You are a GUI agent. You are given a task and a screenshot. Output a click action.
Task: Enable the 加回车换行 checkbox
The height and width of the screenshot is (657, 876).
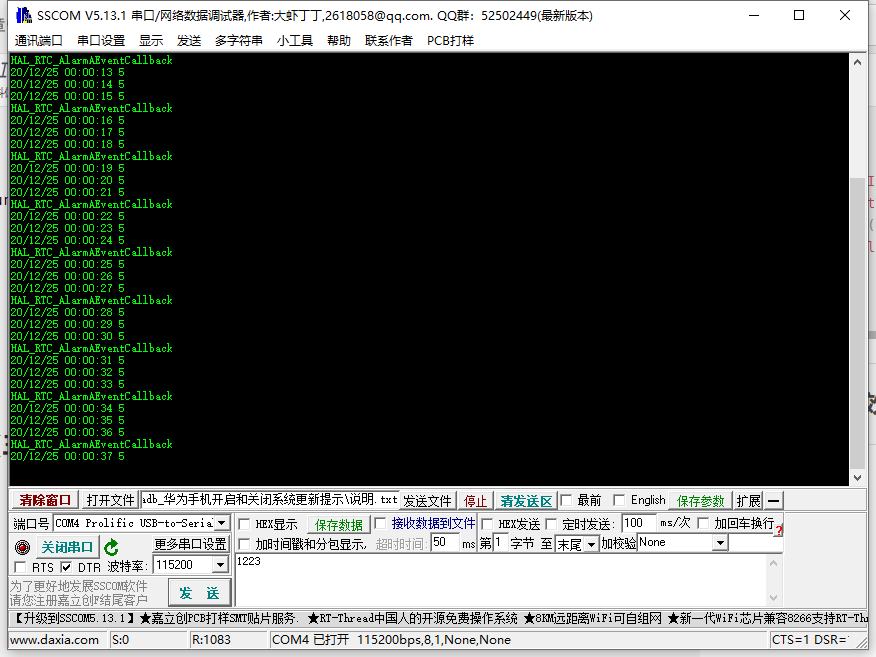pyautogui.click(x=703, y=523)
